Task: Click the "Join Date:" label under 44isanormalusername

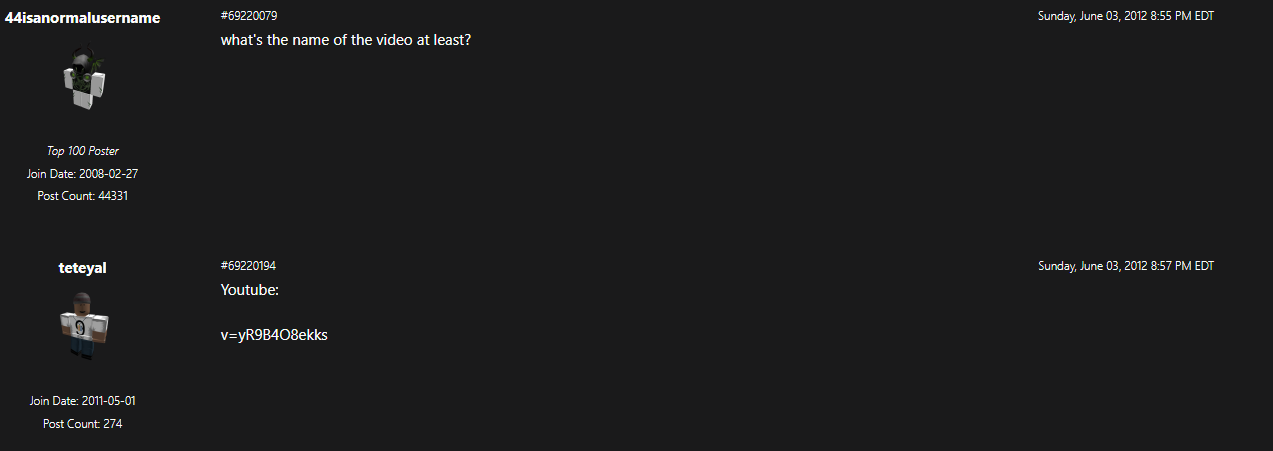Action: tap(53, 174)
